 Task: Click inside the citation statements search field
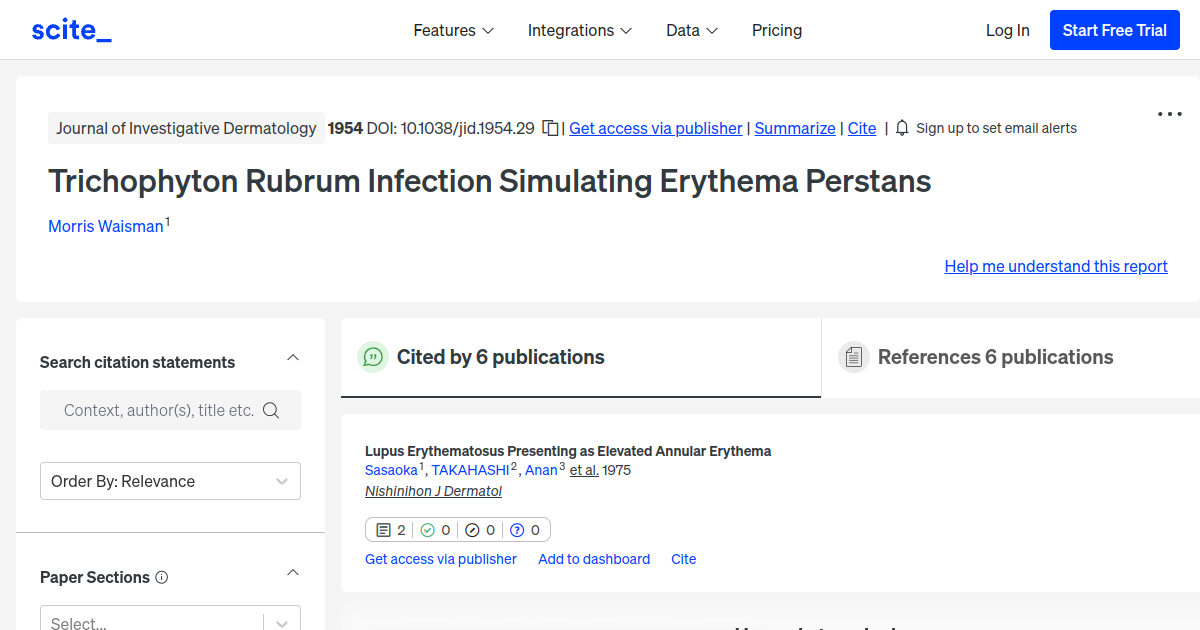coord(150,410)
